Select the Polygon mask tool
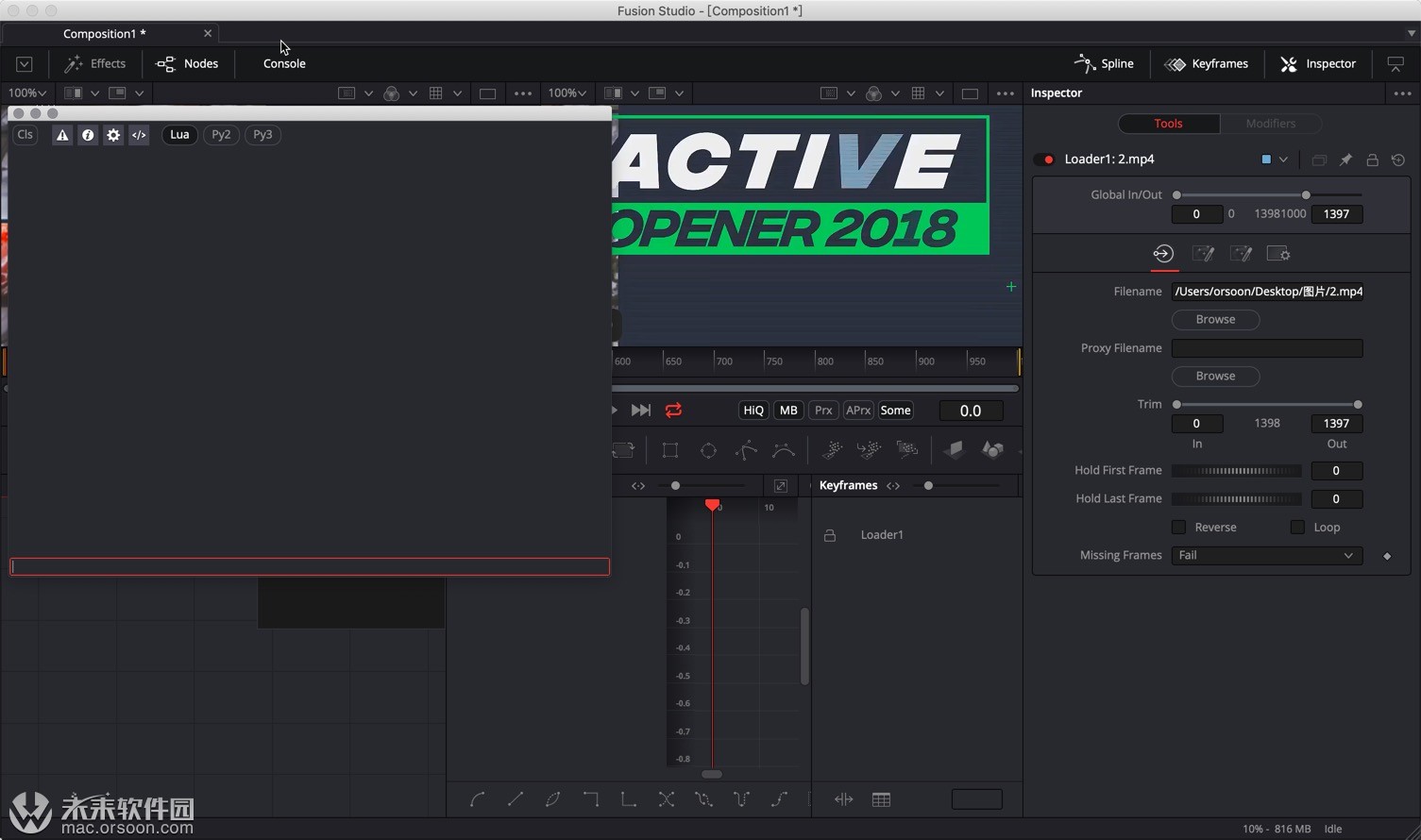The height and width of the screenshot is (840, 1421). (746, 450)
